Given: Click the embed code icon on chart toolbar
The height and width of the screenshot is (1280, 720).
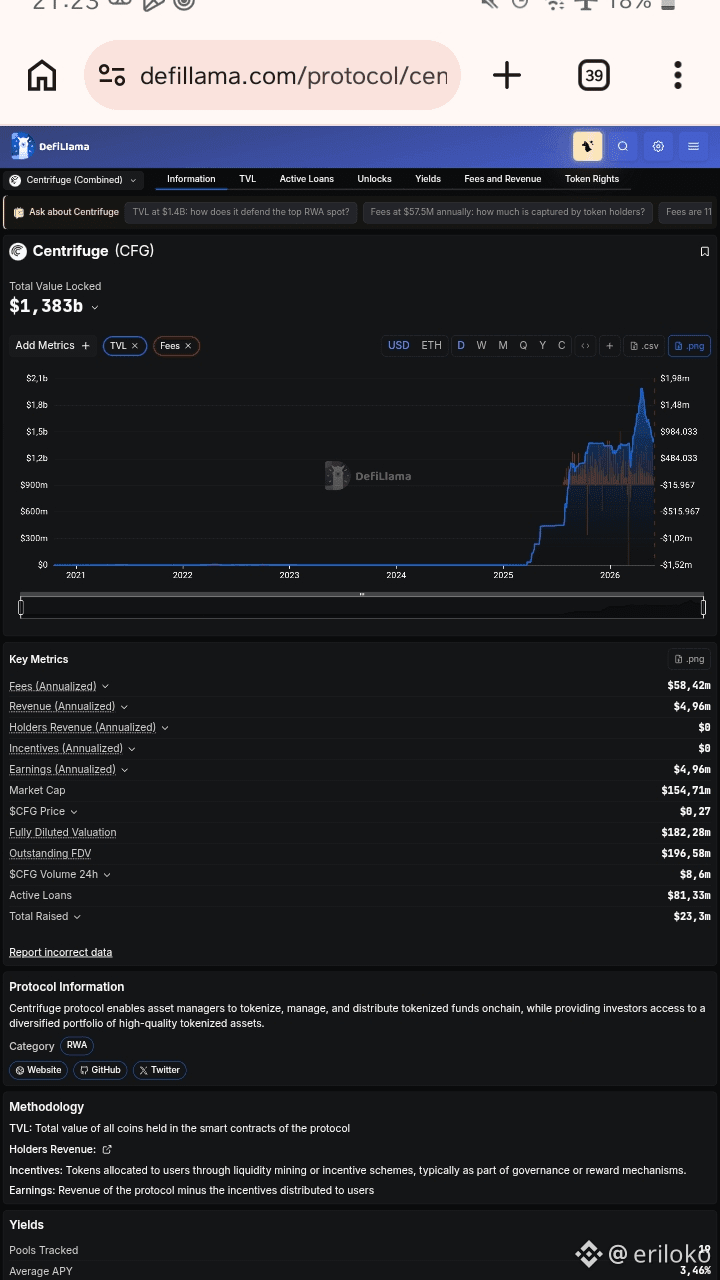Looking at the screenshot, I should click(x=585, y=345).
